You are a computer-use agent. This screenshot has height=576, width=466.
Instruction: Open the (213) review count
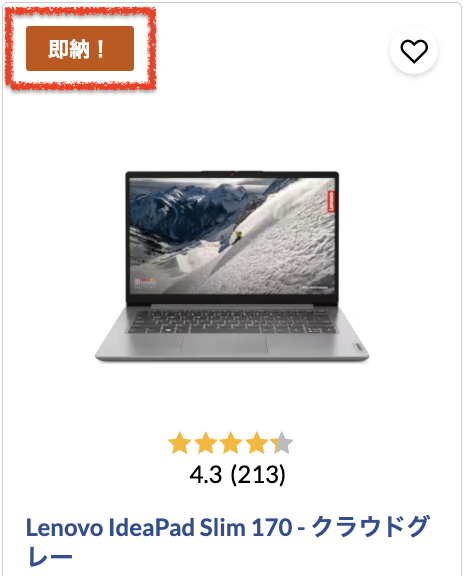pos(258,475)
